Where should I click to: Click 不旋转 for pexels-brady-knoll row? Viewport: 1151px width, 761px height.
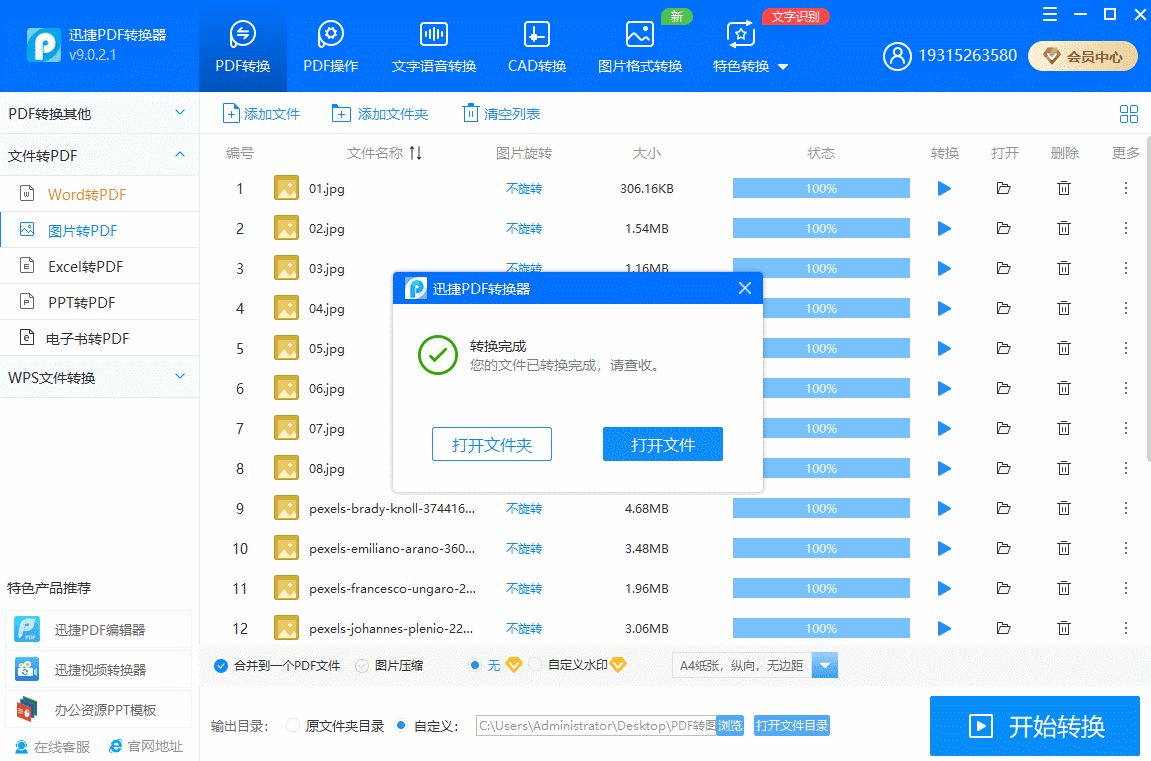coord(523,509)
